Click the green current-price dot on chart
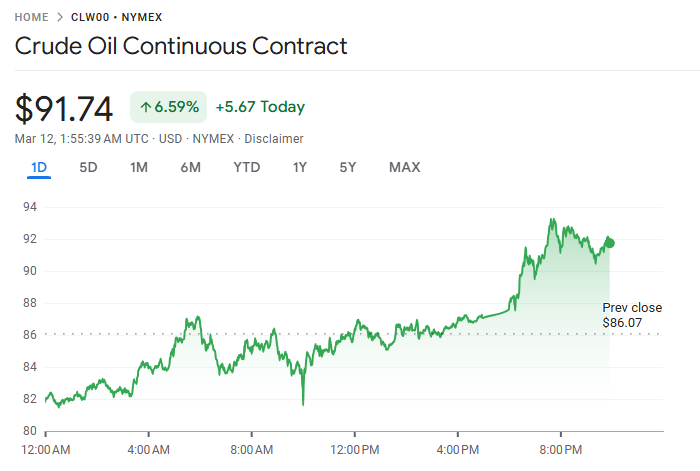Image resolution: width=700 pixels, height=471 pixels. tap(610, 242)
